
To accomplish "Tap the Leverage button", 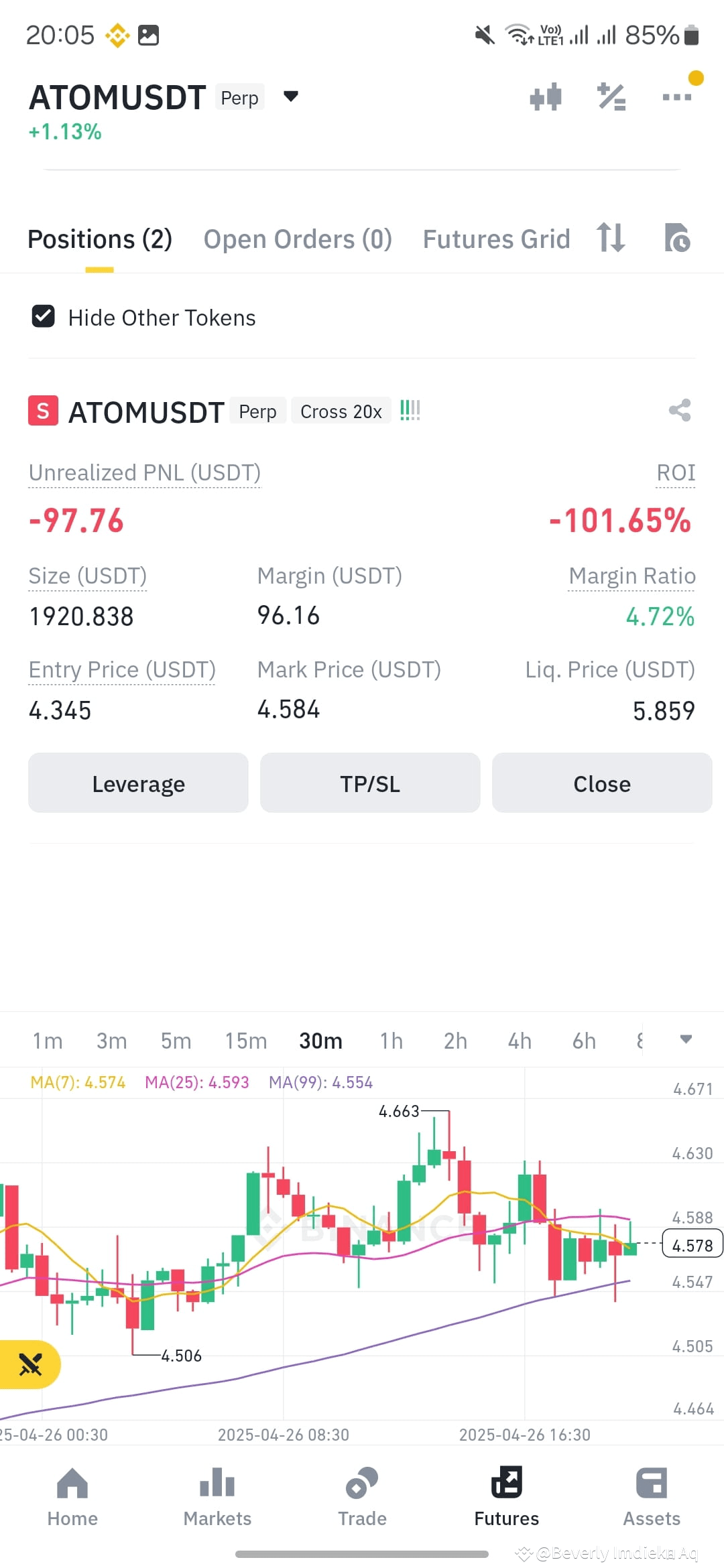I will [138, 783].
